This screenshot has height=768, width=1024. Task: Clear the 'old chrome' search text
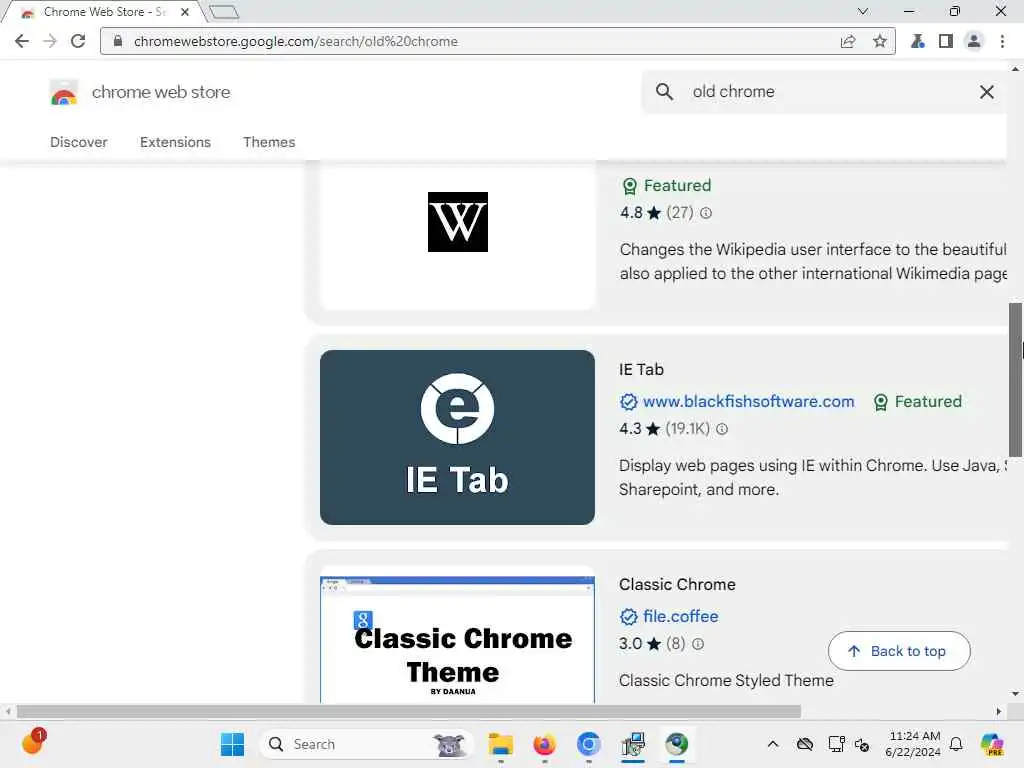(x=987, y=92)
